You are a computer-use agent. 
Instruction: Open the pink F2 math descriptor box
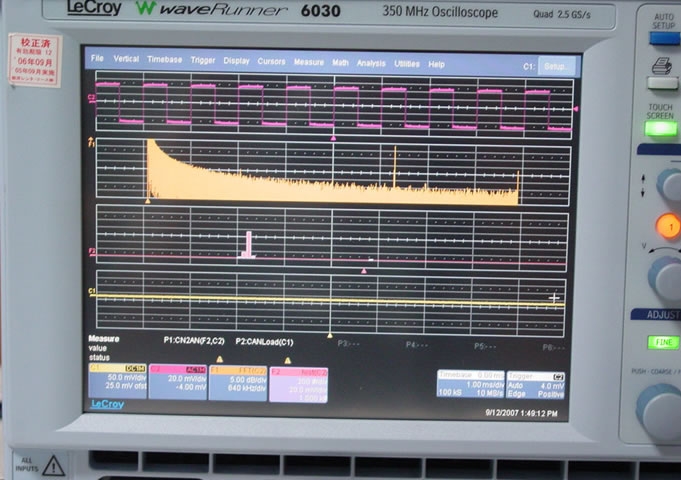[298, 382]
